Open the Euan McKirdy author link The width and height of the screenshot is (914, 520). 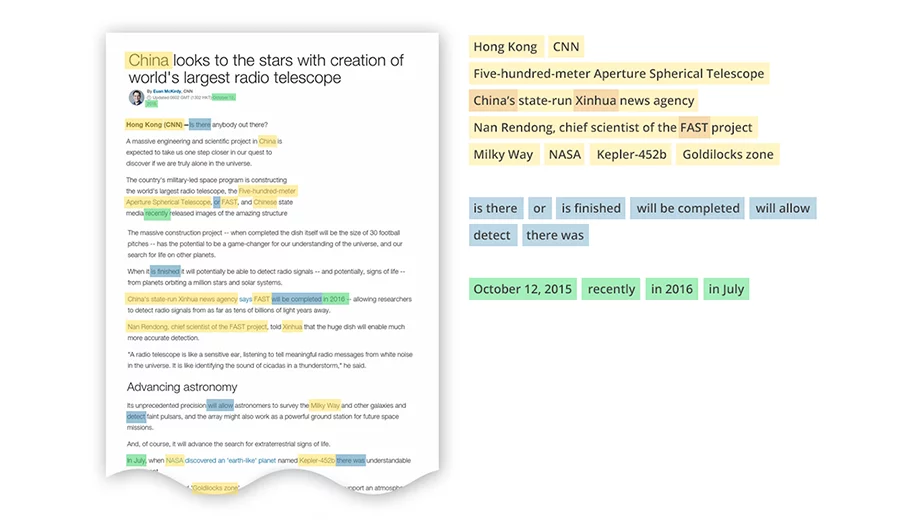(167, 92)
